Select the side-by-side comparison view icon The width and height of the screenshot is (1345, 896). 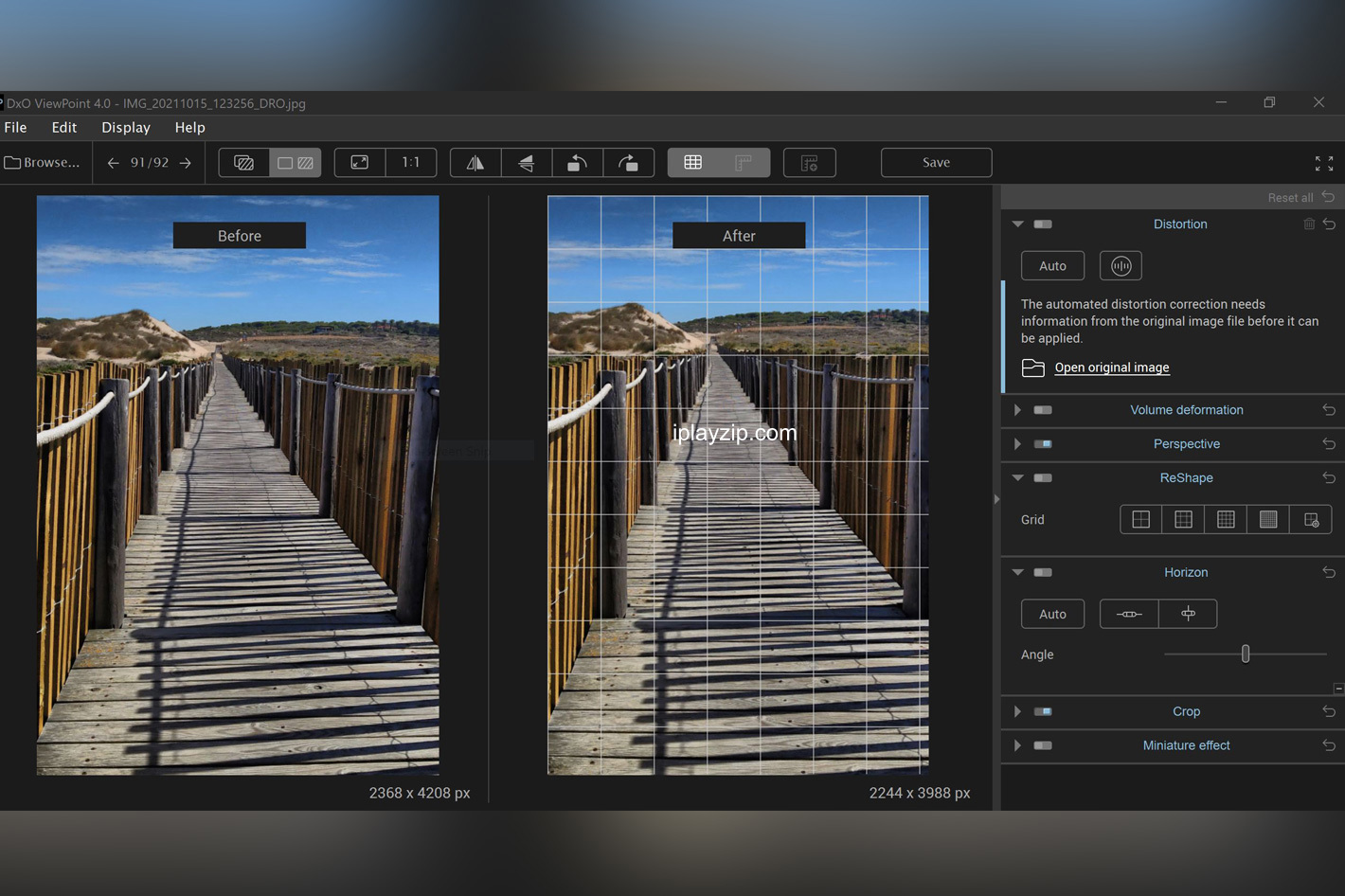296,163
